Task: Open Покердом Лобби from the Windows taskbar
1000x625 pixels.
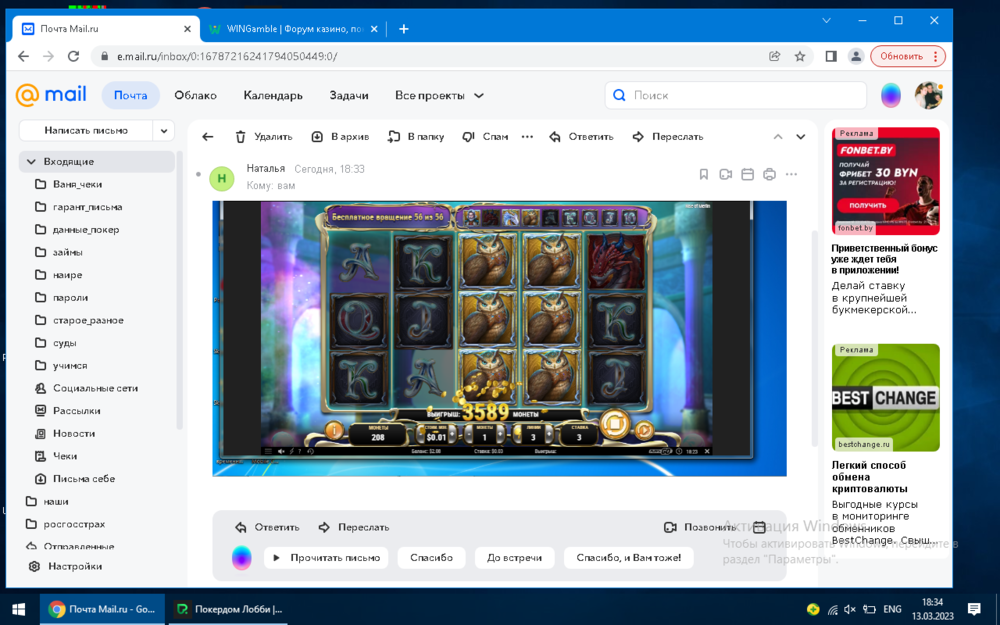Action: point(229,609)
